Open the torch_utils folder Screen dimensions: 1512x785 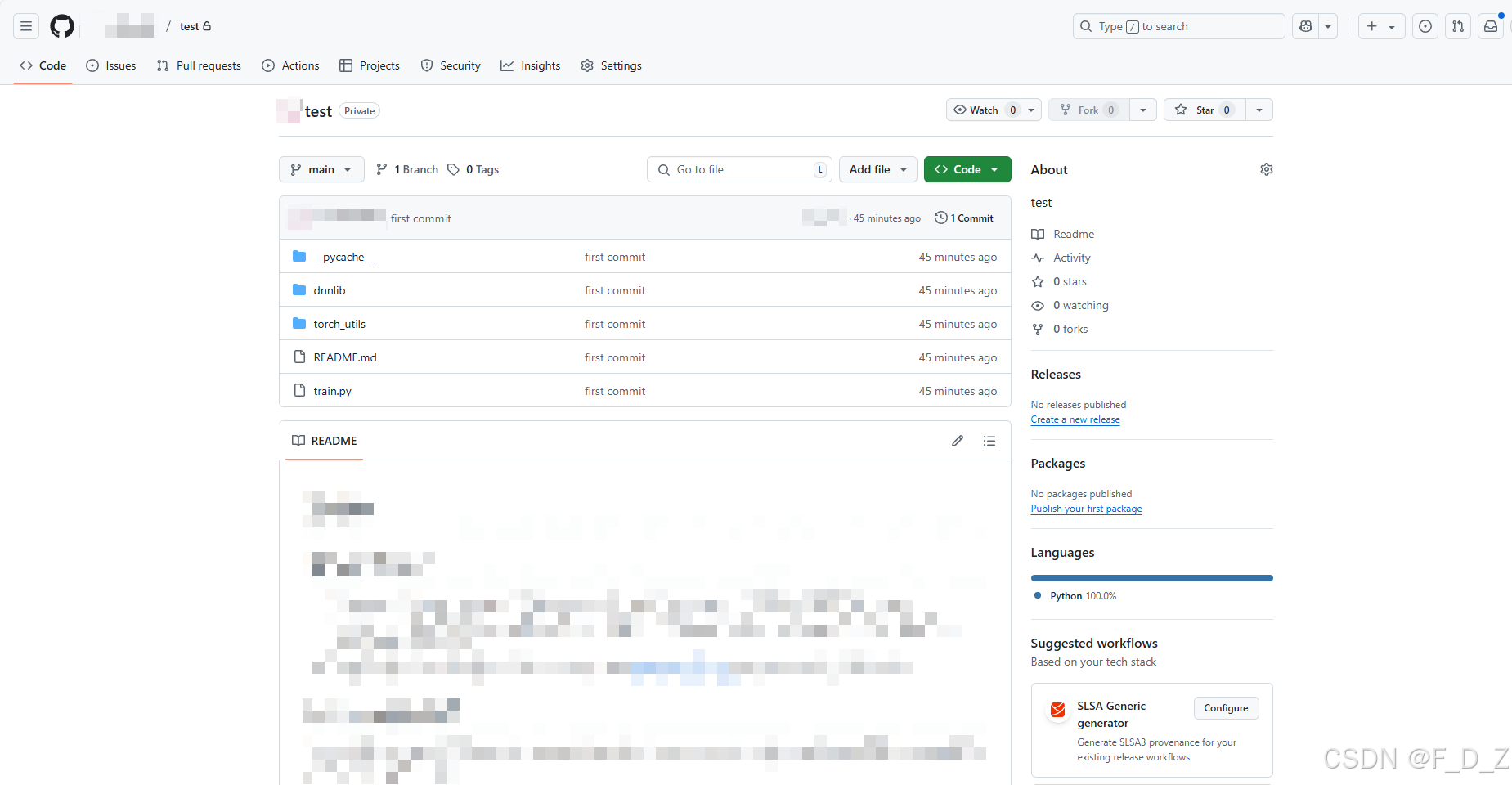click(x=339, y=324)
